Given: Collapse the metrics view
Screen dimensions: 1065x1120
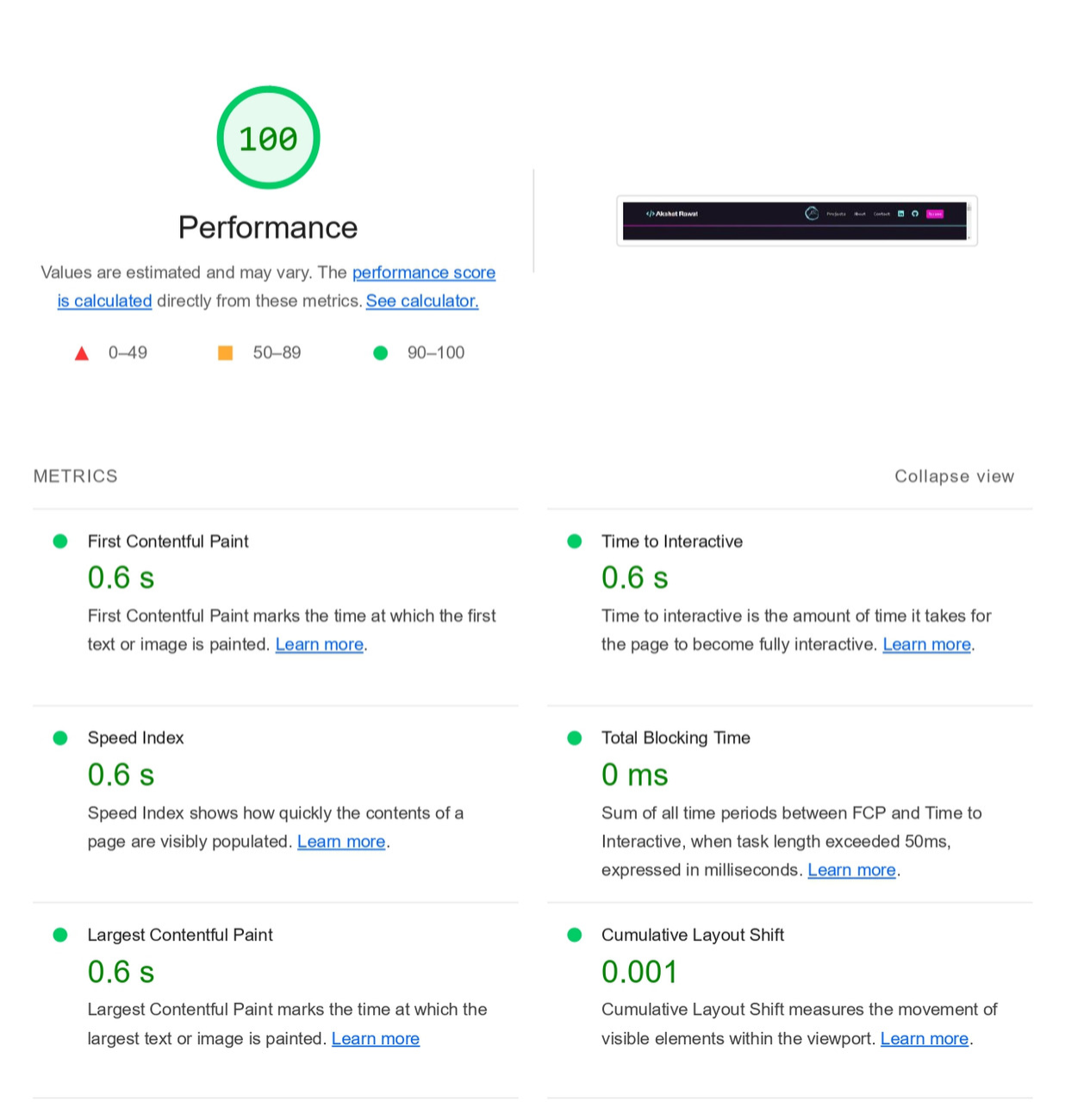Looking at the screenshot, I should [954, 476].
